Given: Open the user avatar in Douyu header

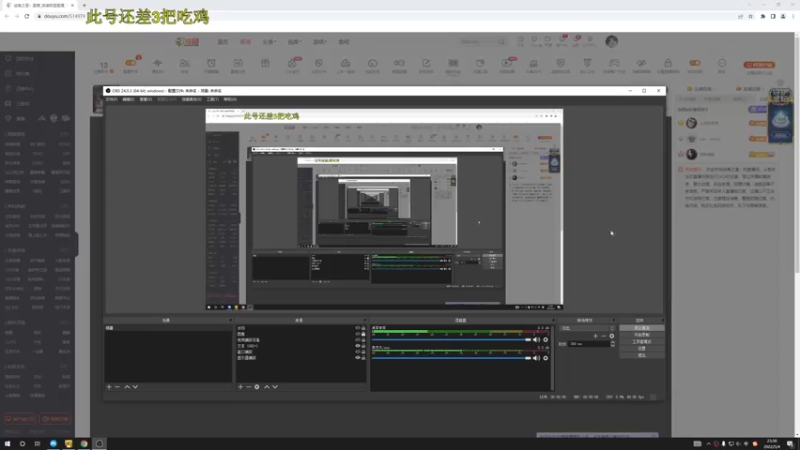Looking at the screenshot, I should click(x=612, y=41).
